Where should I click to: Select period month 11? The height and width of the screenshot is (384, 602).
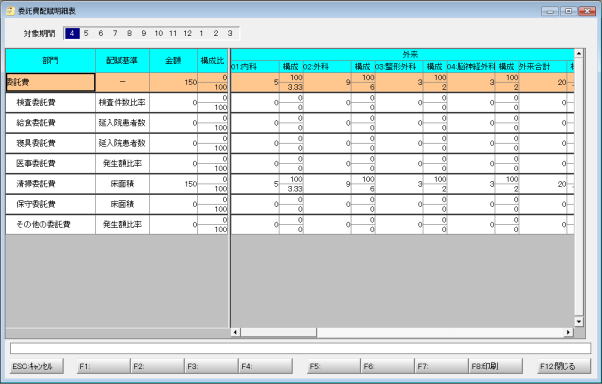coord(173,33)
